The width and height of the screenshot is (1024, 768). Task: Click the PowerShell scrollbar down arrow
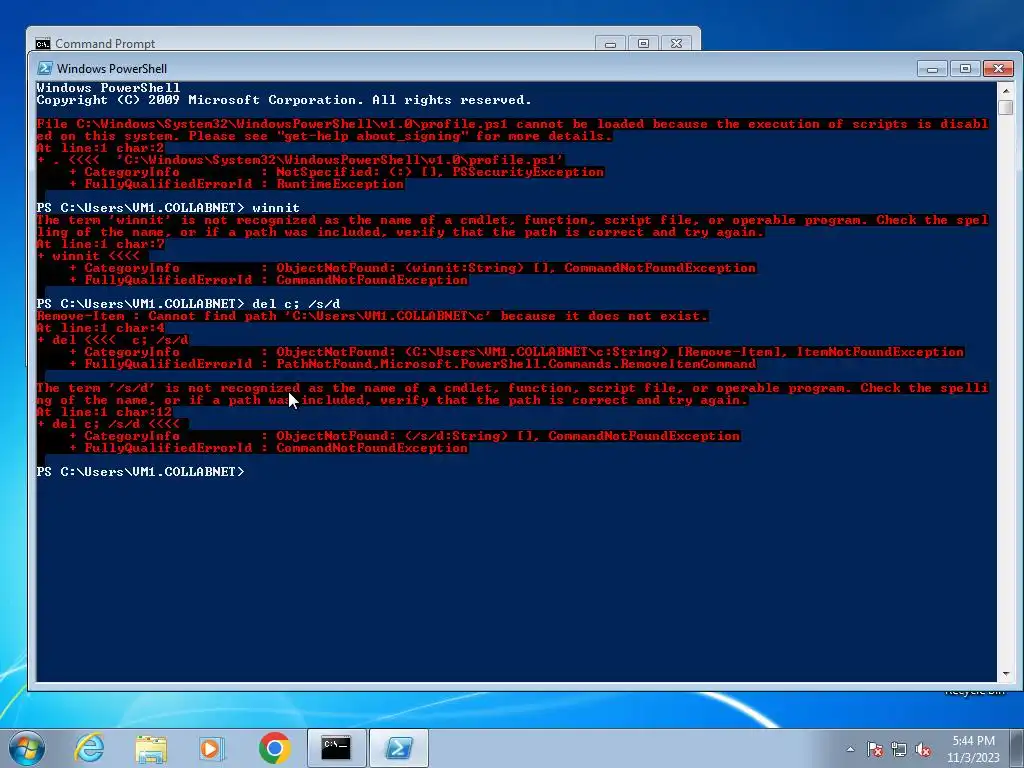click(1006, 673)
